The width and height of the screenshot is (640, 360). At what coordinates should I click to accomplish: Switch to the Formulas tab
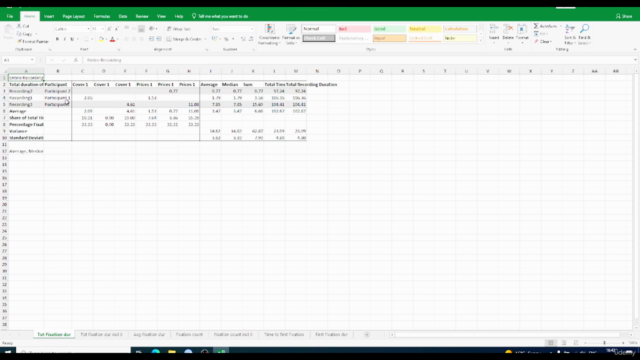(x=102, y=16)
